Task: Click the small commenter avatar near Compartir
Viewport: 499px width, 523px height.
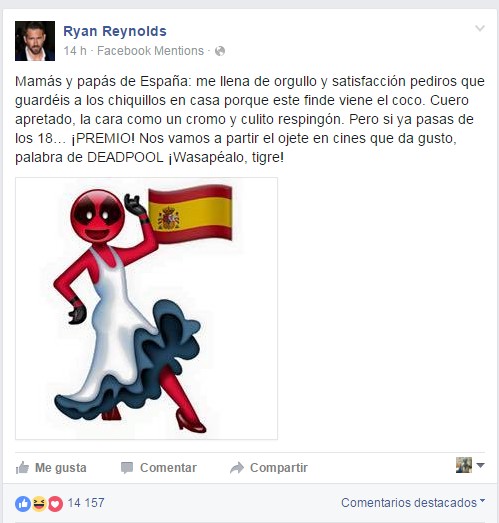Action: click(464, 465)
